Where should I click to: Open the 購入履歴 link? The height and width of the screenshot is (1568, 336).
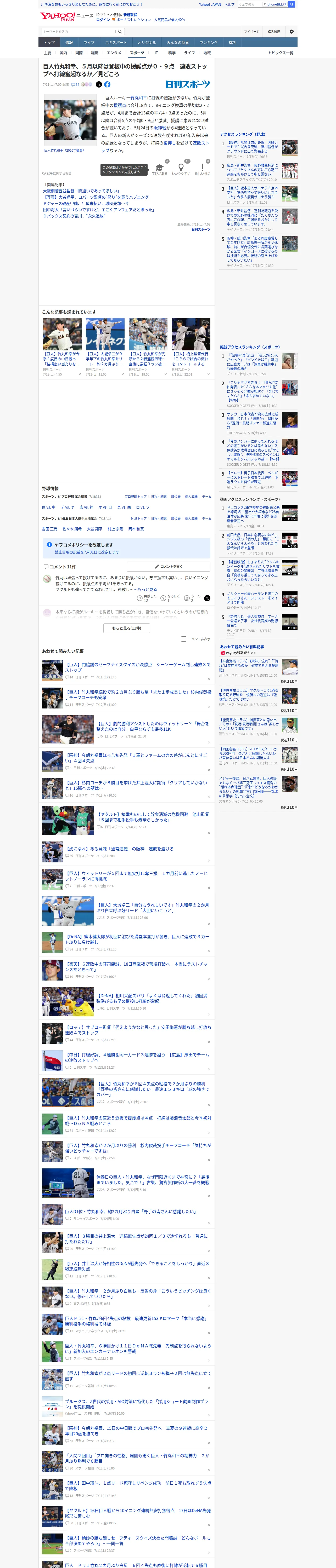coord(274,32)
